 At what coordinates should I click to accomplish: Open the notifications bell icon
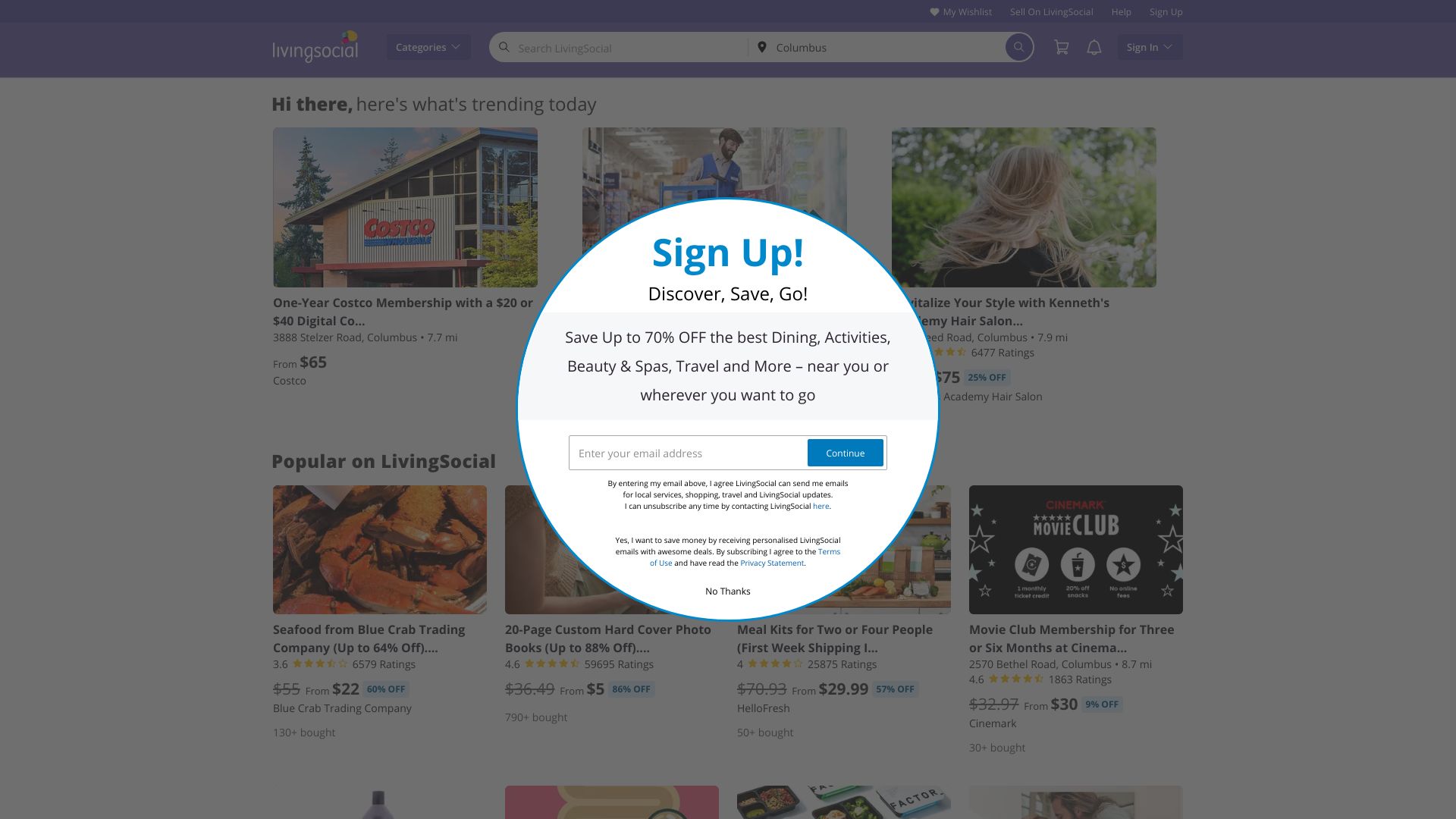[x=1094, y=47]
